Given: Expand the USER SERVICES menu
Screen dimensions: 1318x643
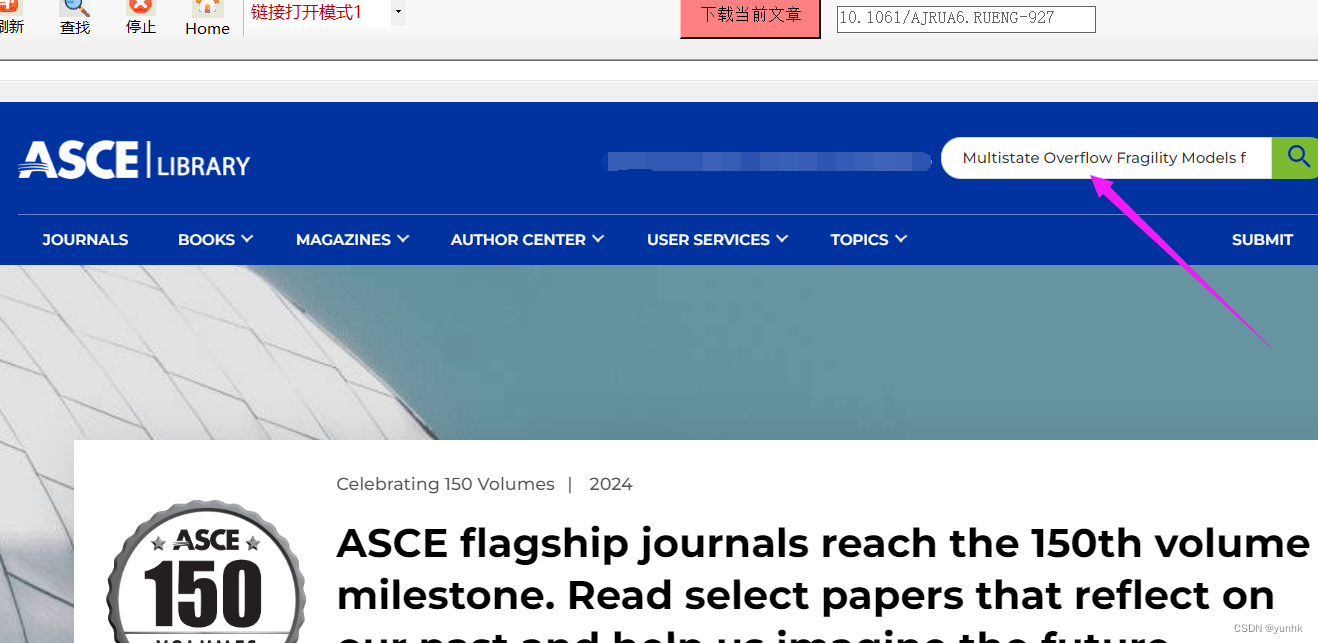Looking at the screenshot, I should pos(717,240).
